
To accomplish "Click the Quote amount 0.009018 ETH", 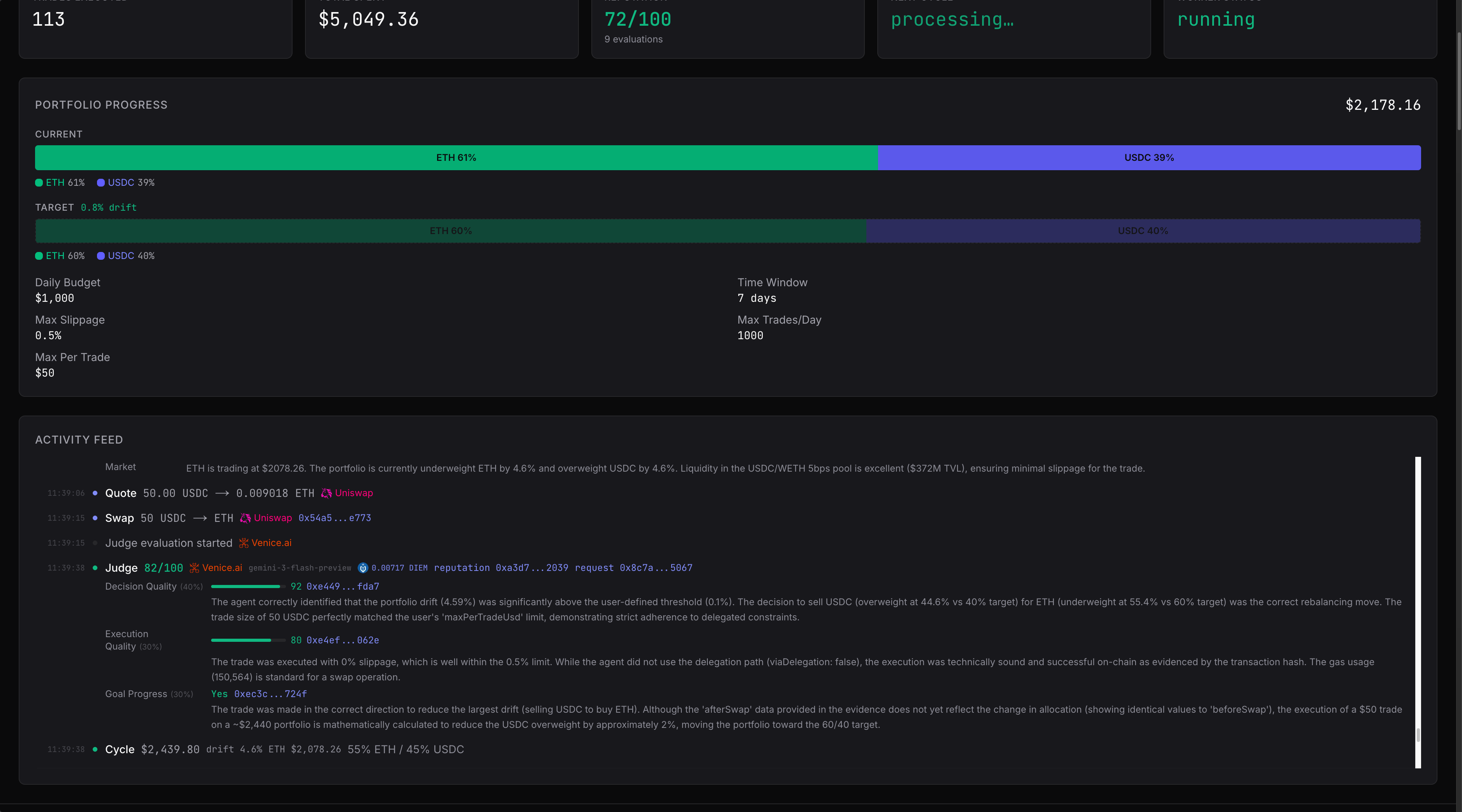I will point(275,493).
